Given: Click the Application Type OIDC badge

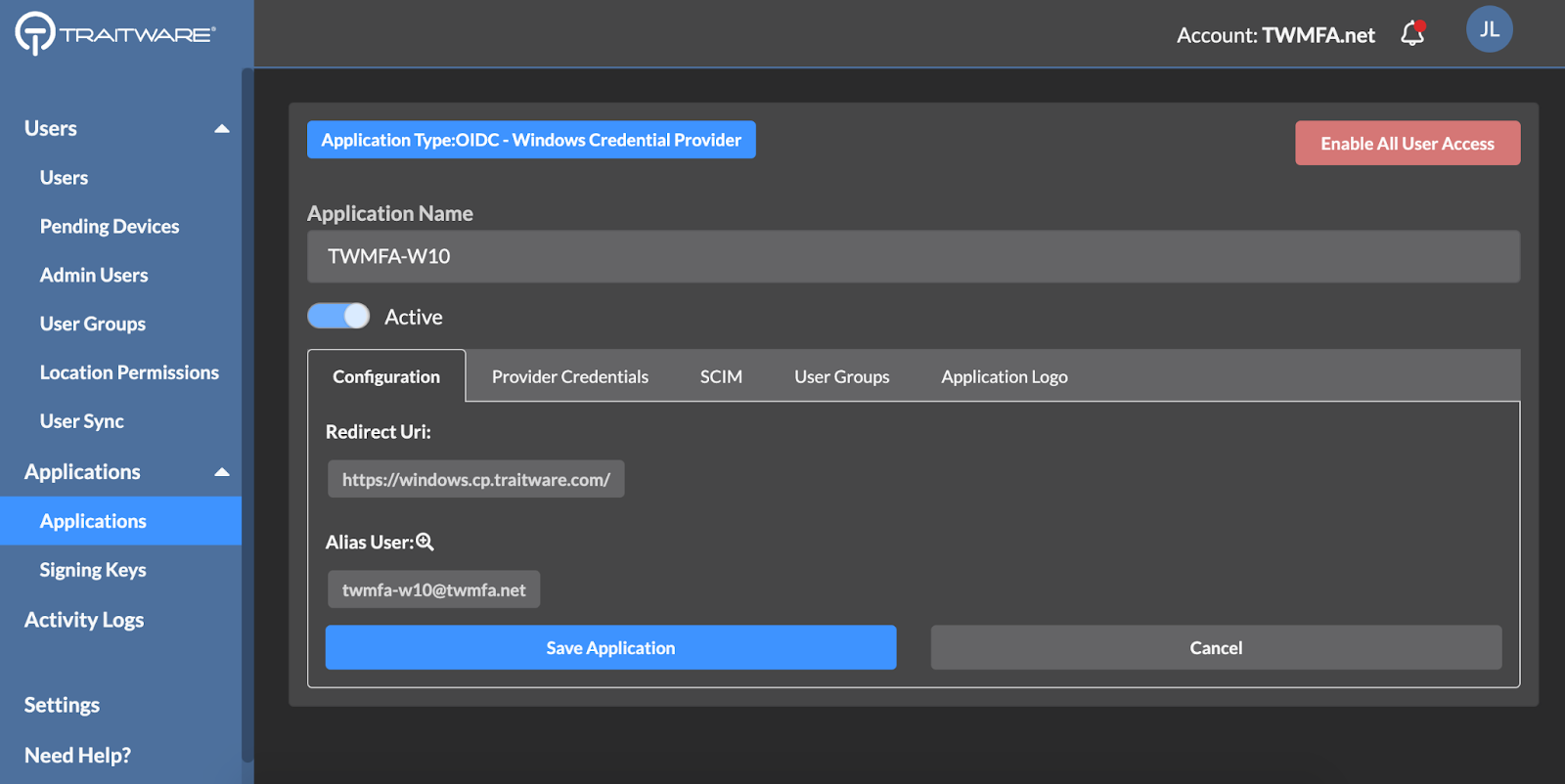Looking at the screenshot, I should [531, 140].
